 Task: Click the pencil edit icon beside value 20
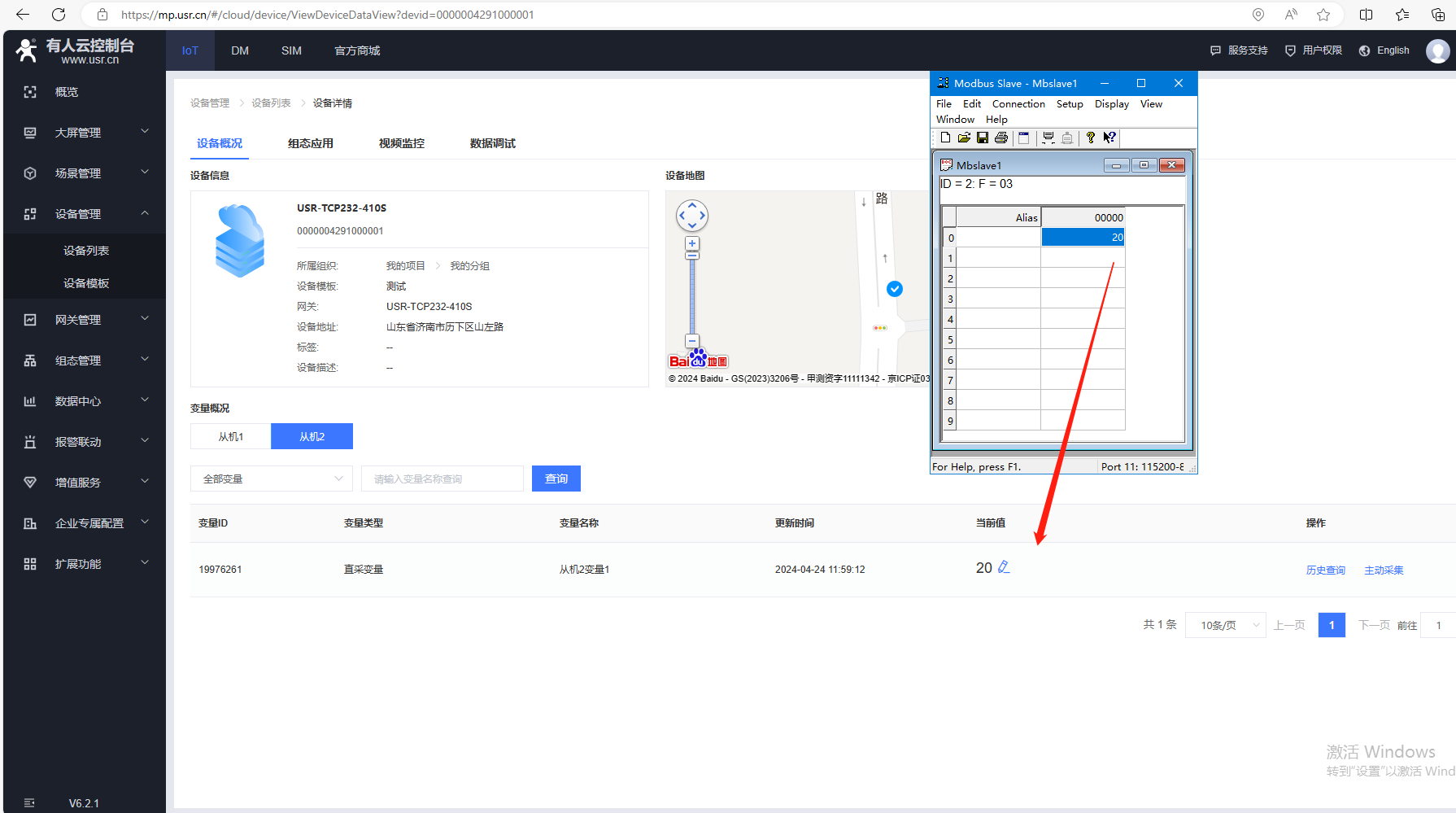[1004, 567]
